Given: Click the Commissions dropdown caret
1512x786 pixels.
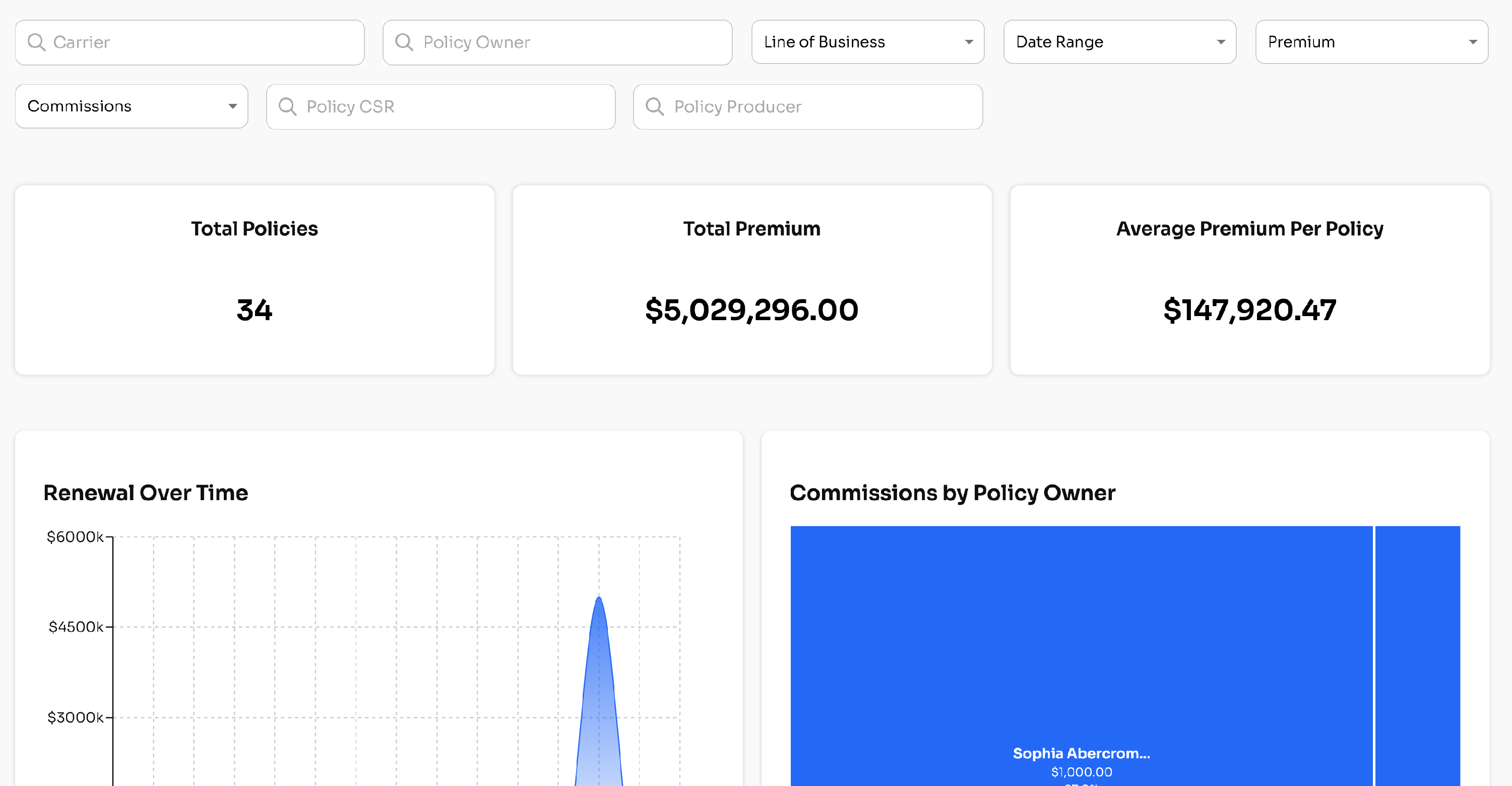Looking at the screenshot, I should (232, 106).
